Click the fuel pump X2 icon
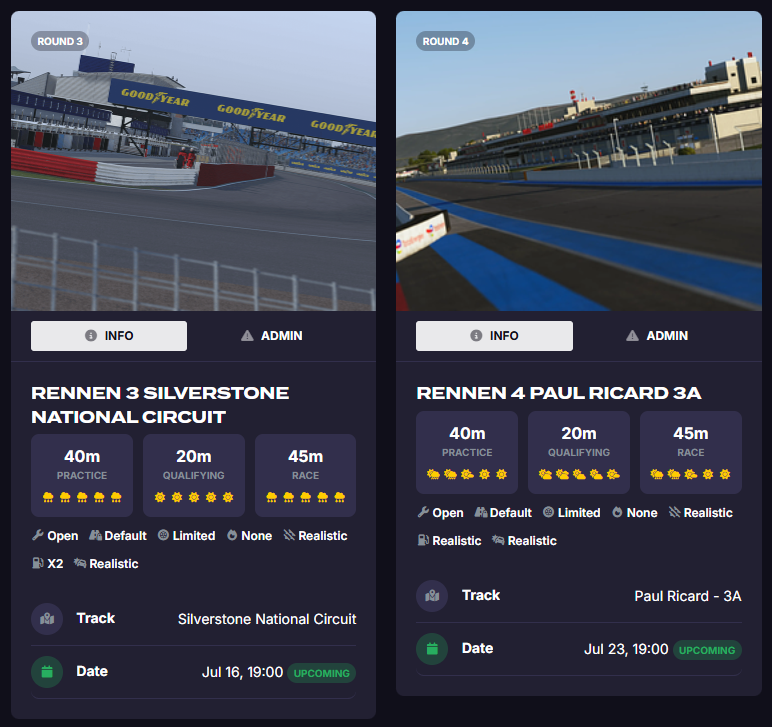This screenshot has height=727, width=772. click(x=37, y=563)
